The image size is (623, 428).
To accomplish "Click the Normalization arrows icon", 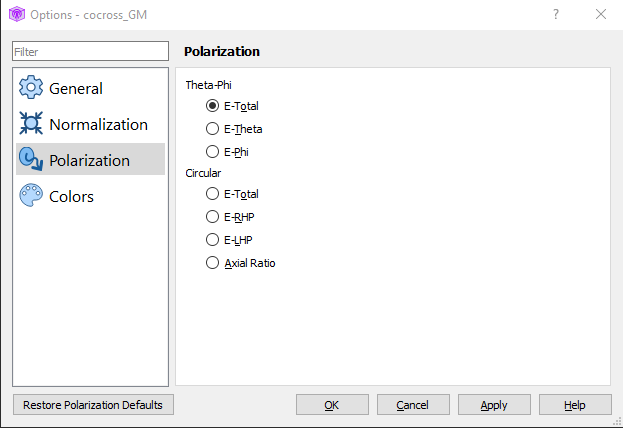I will pyautogui.click(x=31, y=123).
